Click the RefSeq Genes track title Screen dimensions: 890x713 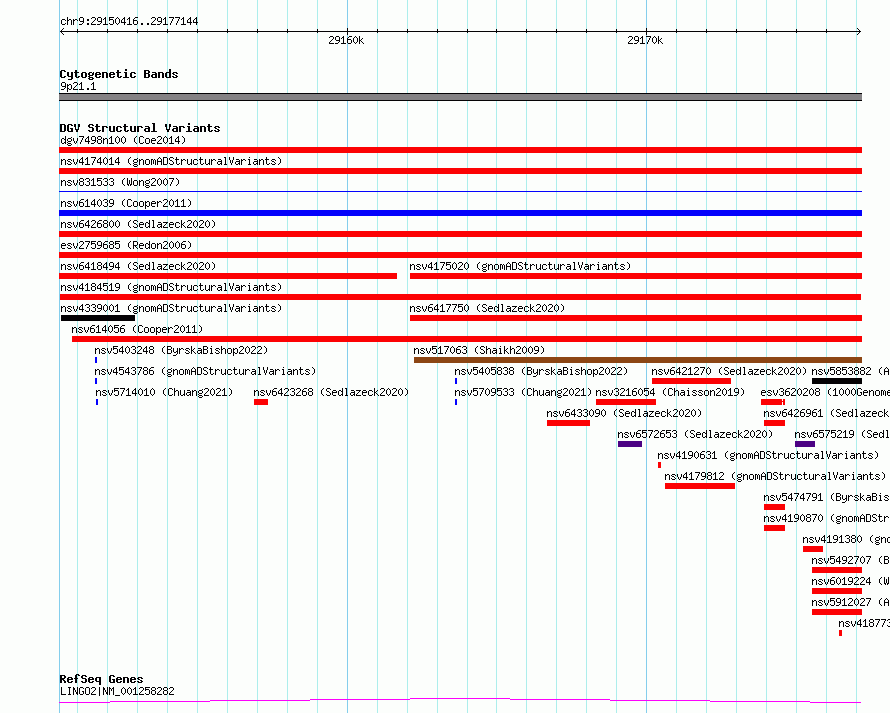[102, 679]
